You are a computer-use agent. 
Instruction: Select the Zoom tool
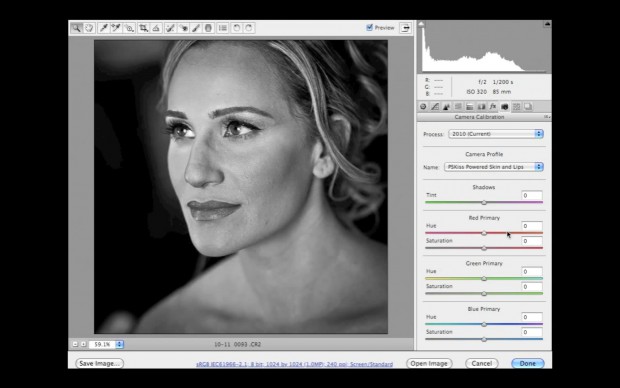point(76,28)
